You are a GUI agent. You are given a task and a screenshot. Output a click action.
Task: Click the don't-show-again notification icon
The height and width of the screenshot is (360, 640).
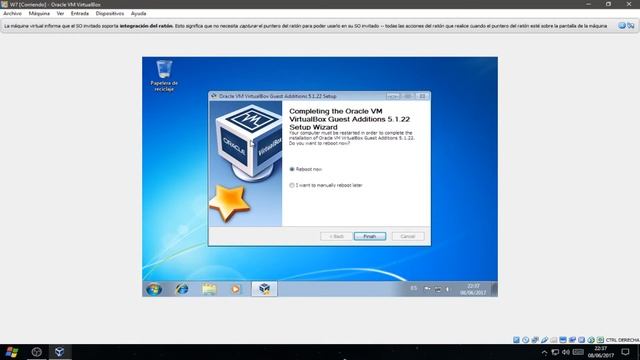[631, 25]
